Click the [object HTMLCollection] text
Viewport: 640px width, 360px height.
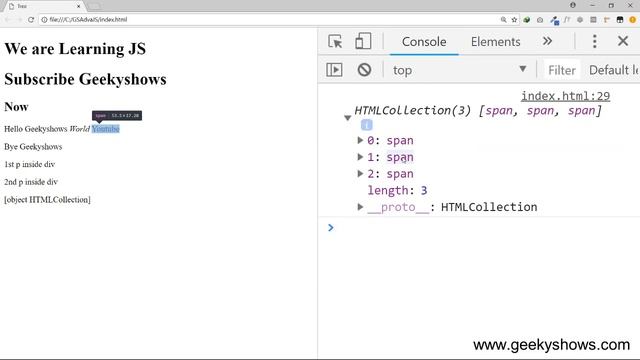pyautogui.click(x=47, y=200)
